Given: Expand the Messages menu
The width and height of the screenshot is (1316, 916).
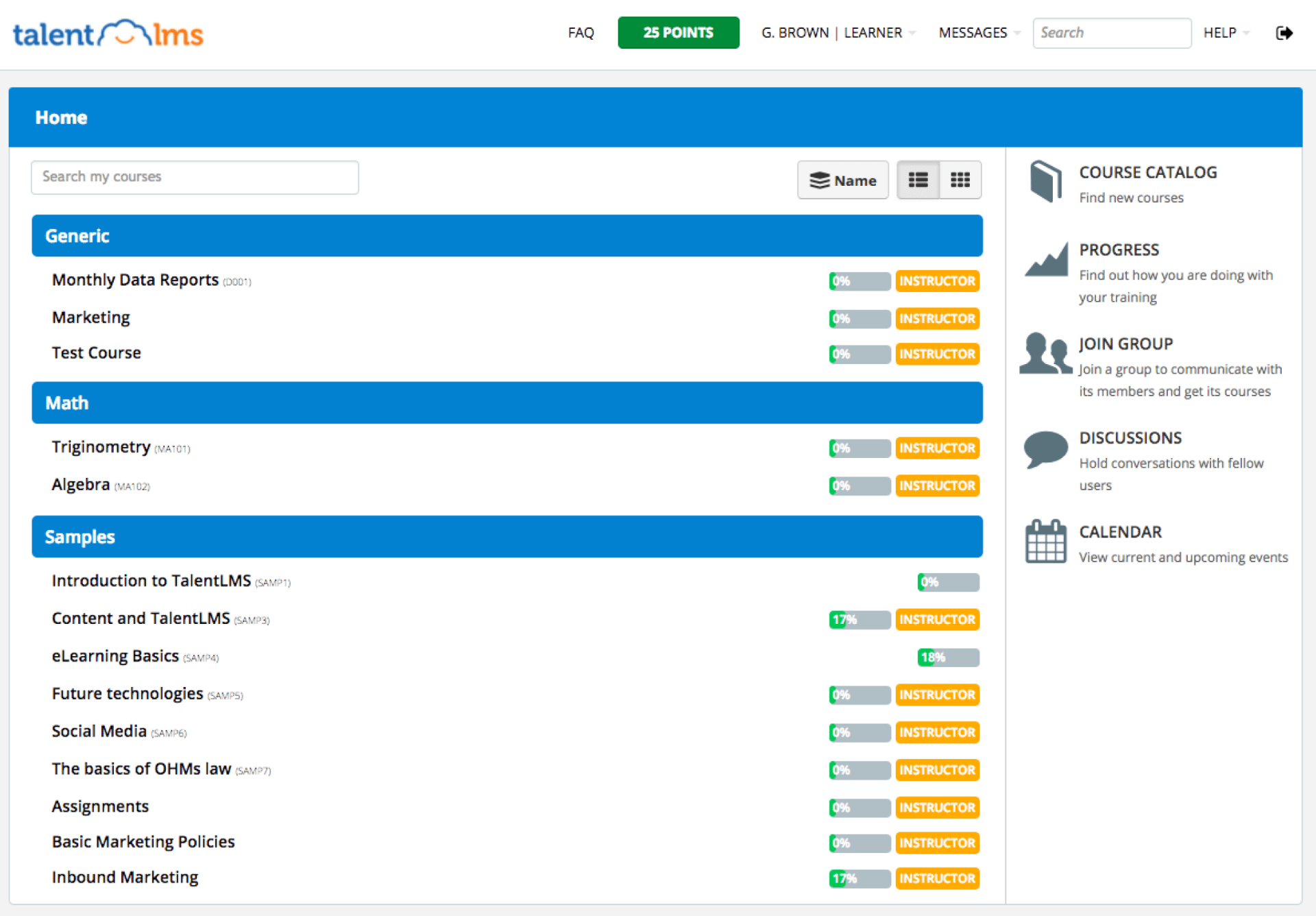Looking at the screenshot, I should tap(979, 33).
